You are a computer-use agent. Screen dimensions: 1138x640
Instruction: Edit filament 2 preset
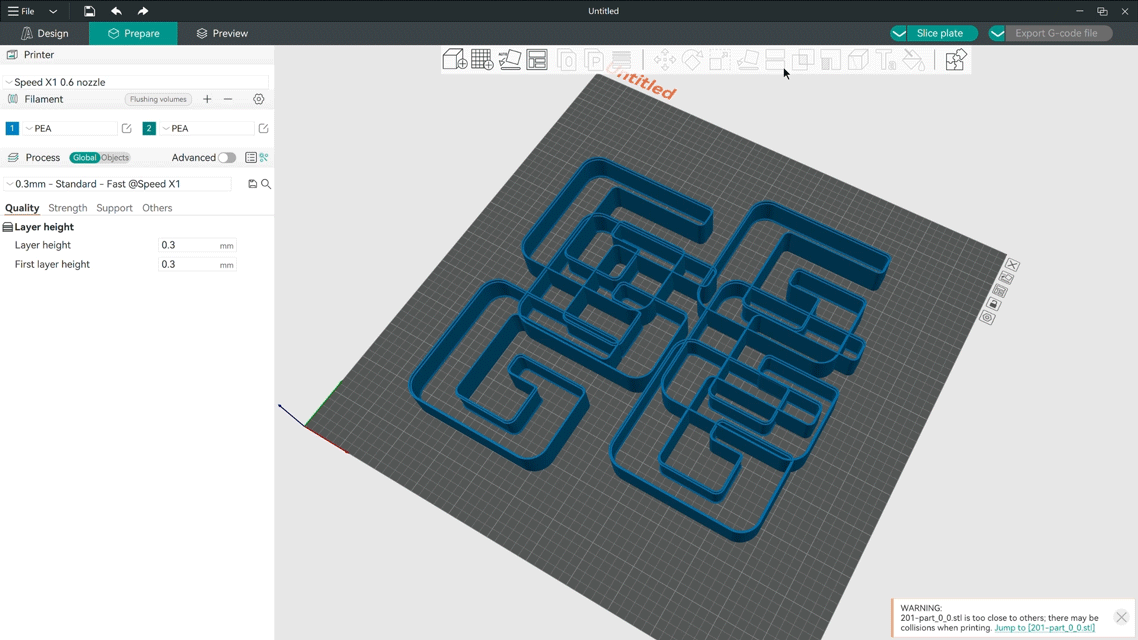tap(263, 128)
